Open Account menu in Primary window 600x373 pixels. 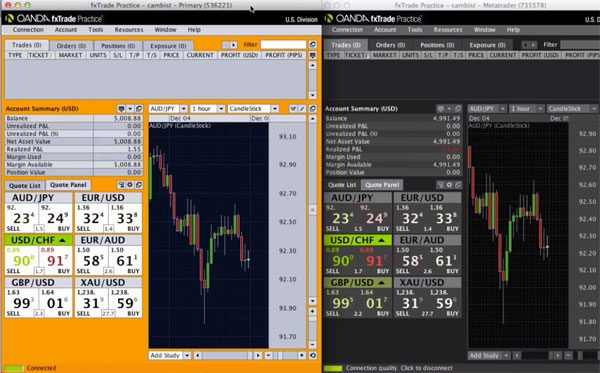tap(65, 29)
